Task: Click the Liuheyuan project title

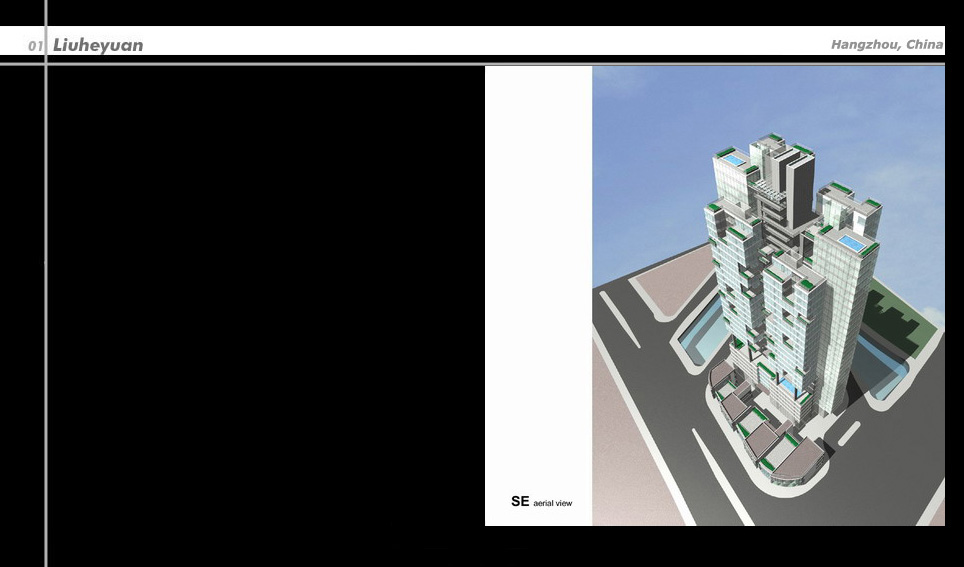Action: pos(98,45)
